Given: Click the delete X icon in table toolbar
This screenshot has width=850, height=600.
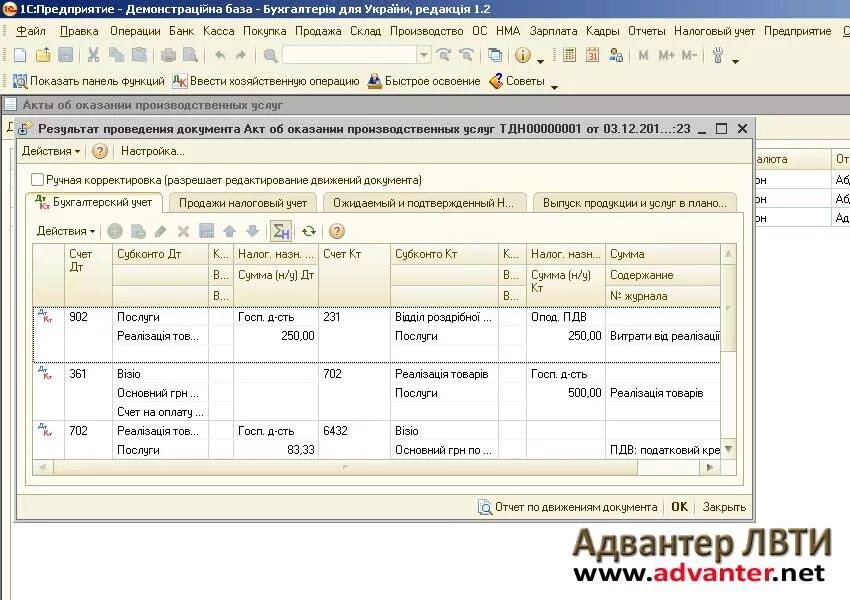Looking at the screenshot, I should click(183, 231).
